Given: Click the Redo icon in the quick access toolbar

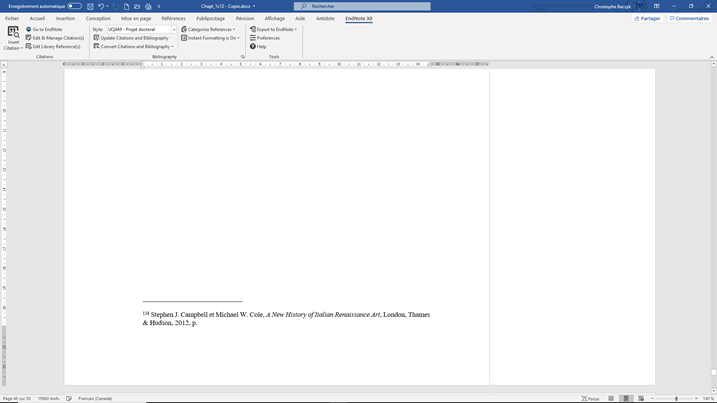Looking at the screenshot, I should click(116, 6).
